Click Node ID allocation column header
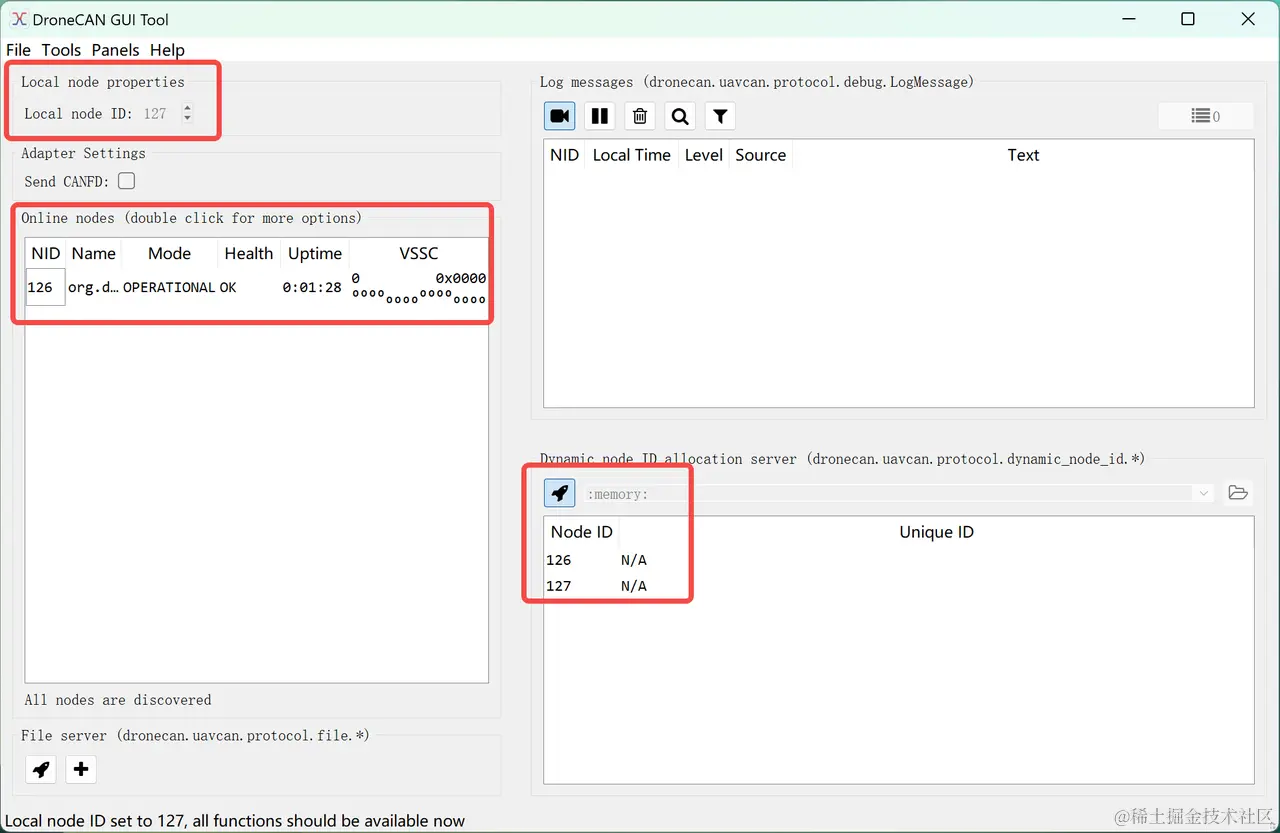Viewport: 1280px width, 833px height. [x=582, y=532]
